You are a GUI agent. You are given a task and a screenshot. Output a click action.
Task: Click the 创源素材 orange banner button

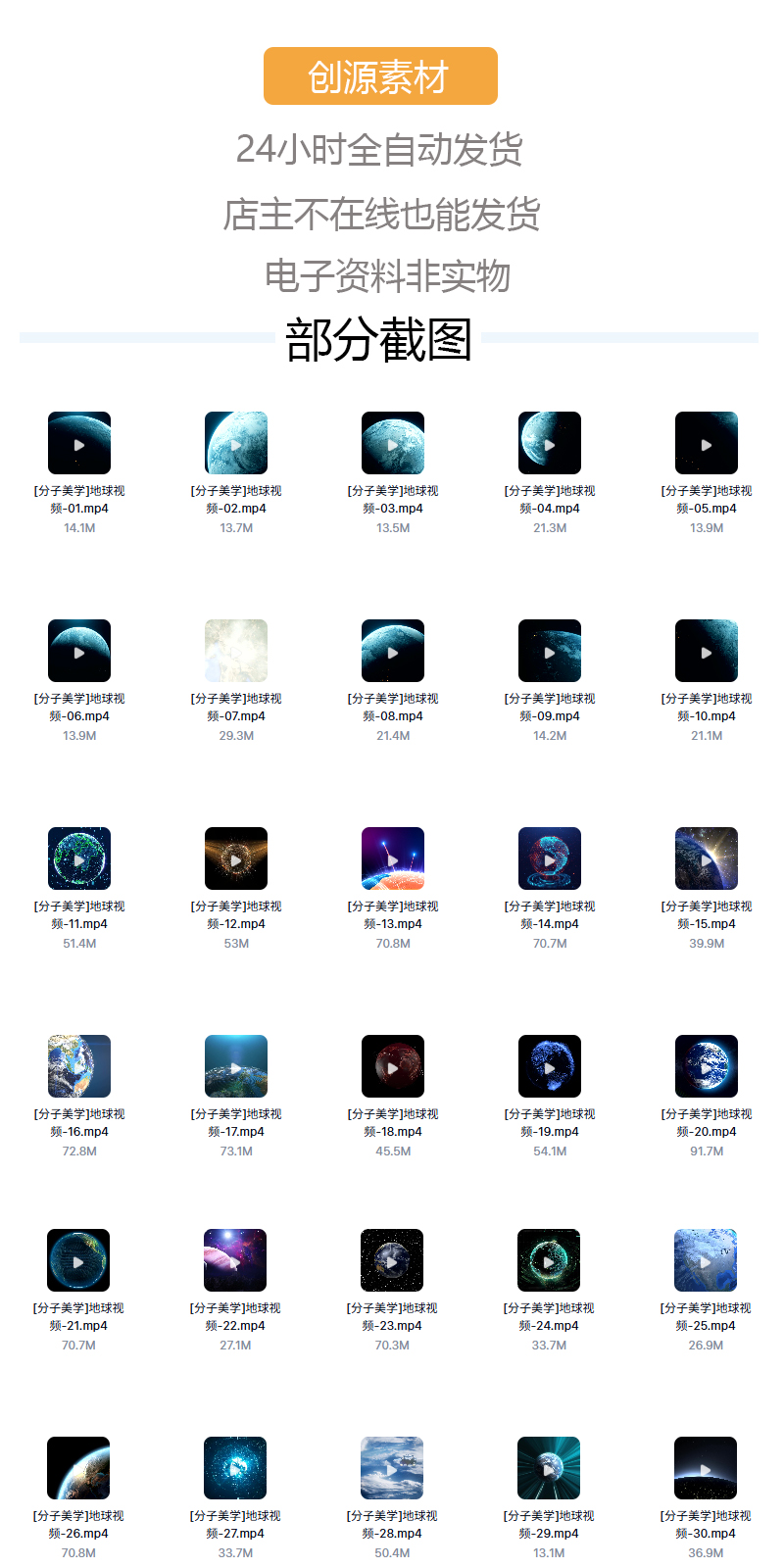[380, 75]
